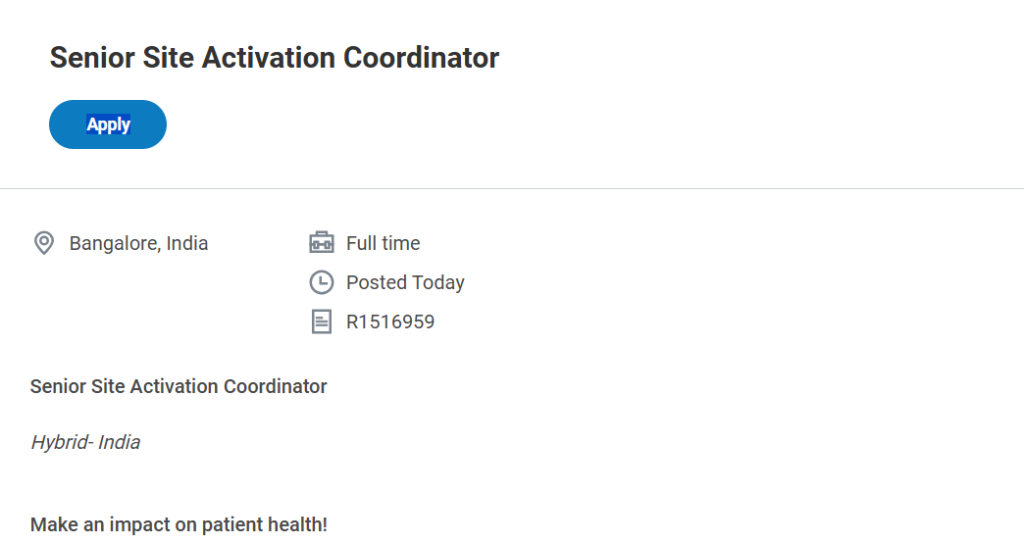Click the Full time label
Screen dimensions: 1024x544
(x=383, y=243)
